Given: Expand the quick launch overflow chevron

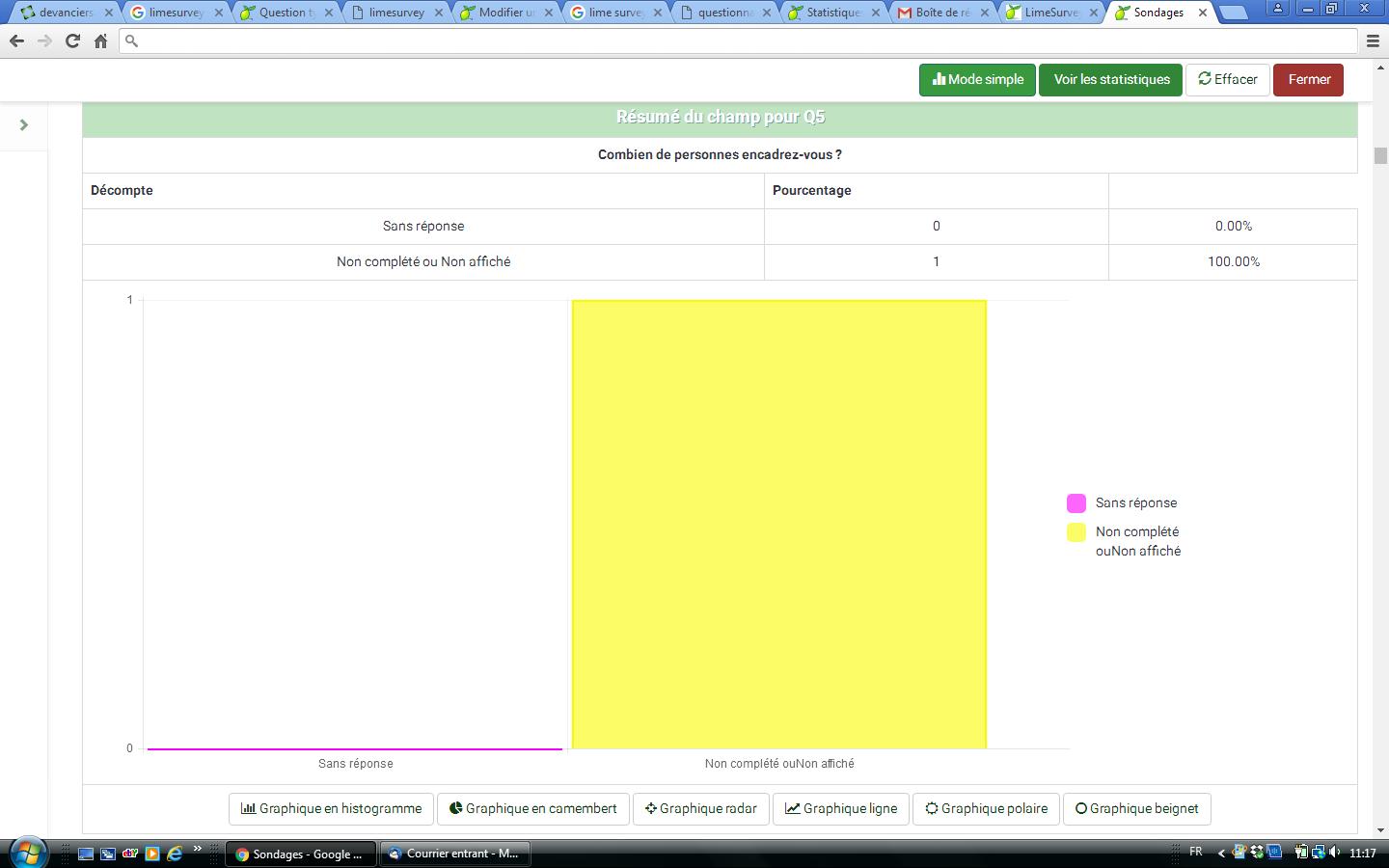Looking at the screenshot, I should [x=198, y=850].
